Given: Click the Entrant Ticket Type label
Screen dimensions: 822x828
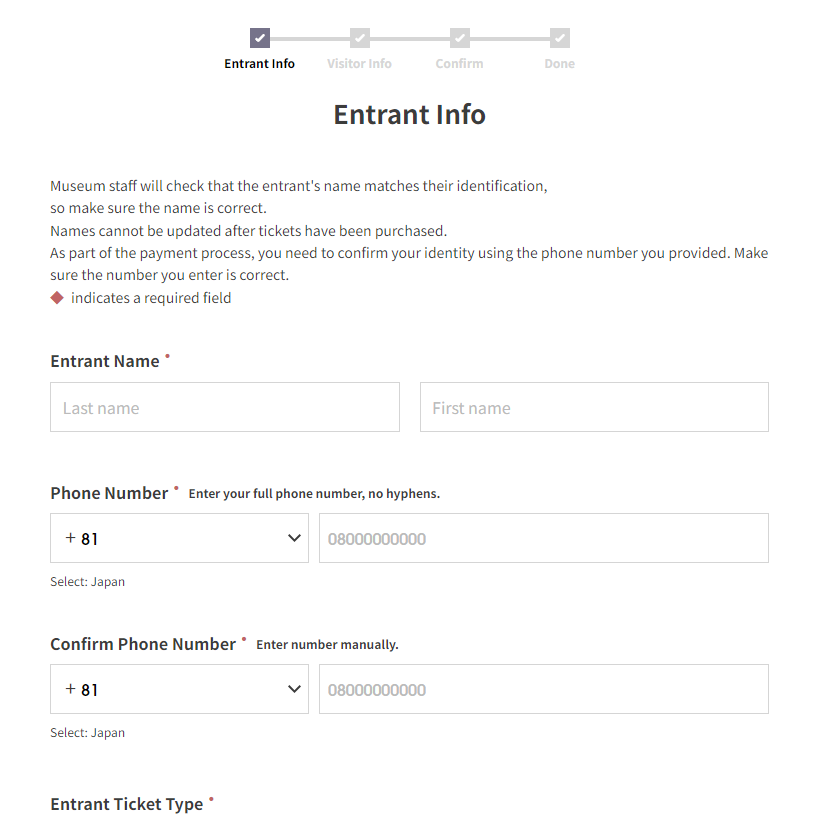Looking at the screenshot, I should tap(127, 804).
